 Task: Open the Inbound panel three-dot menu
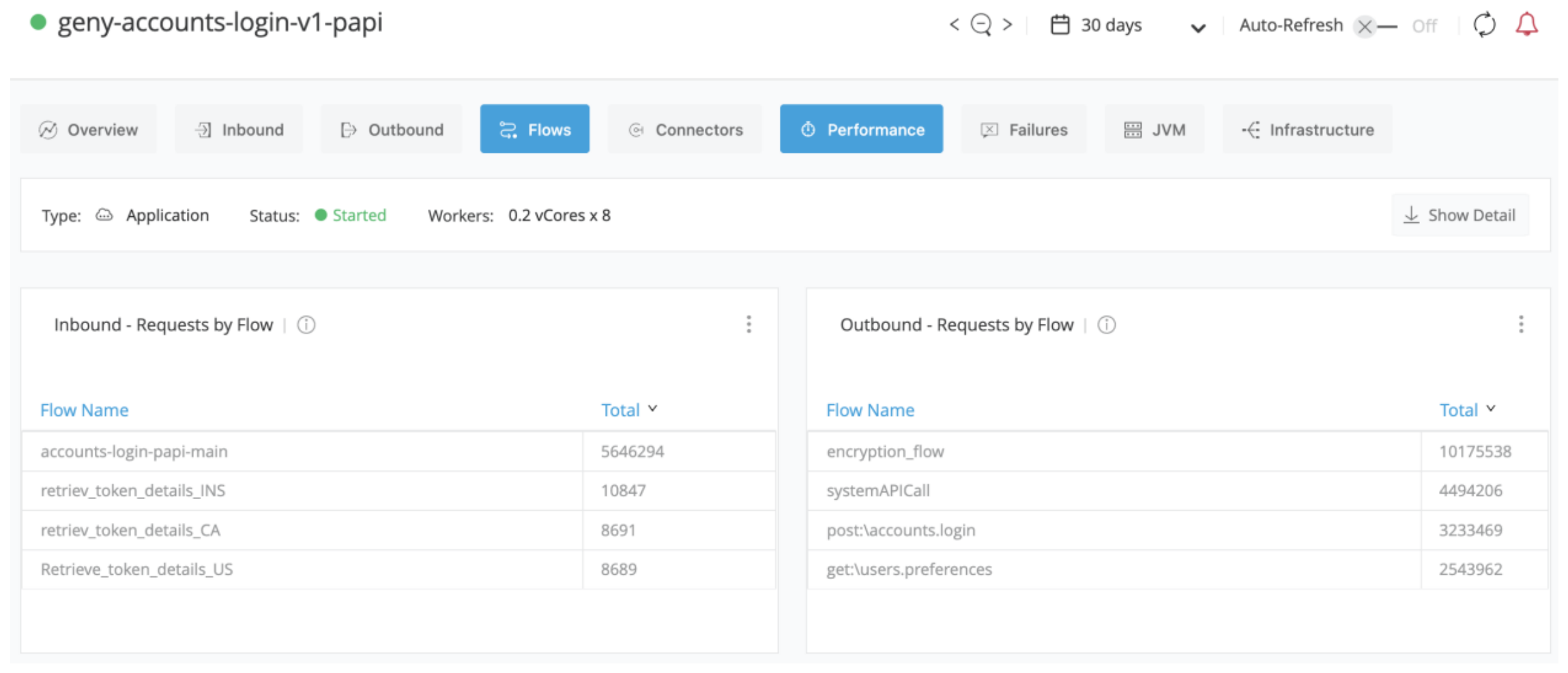click(749, 325)
